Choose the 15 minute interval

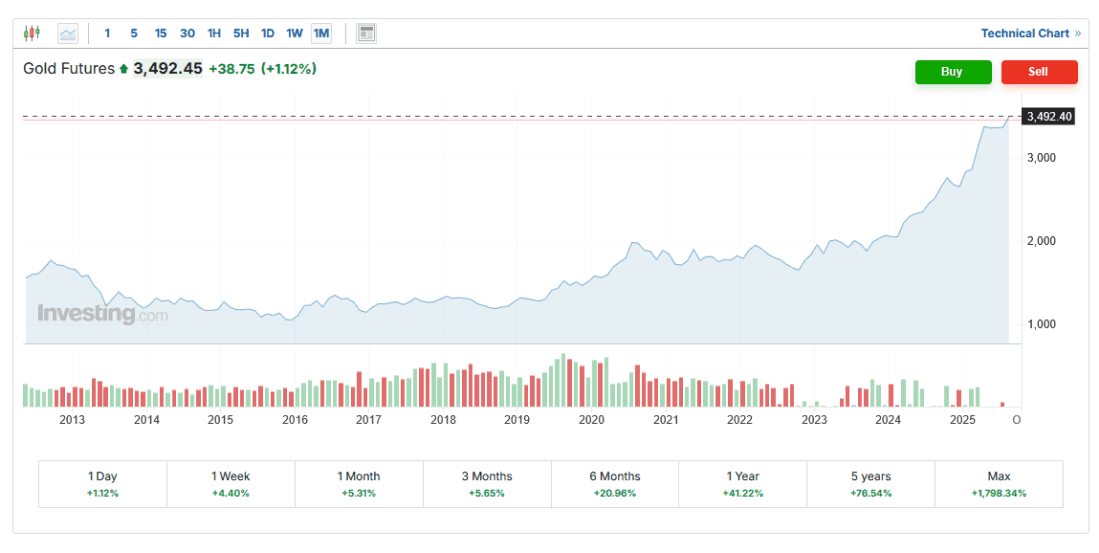pos(161,33)
